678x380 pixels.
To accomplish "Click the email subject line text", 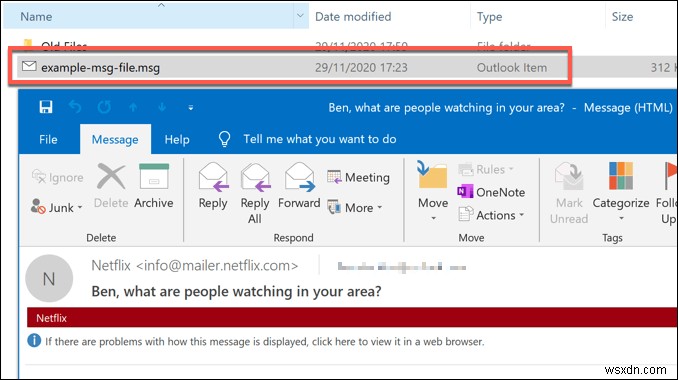I will 237,291.
